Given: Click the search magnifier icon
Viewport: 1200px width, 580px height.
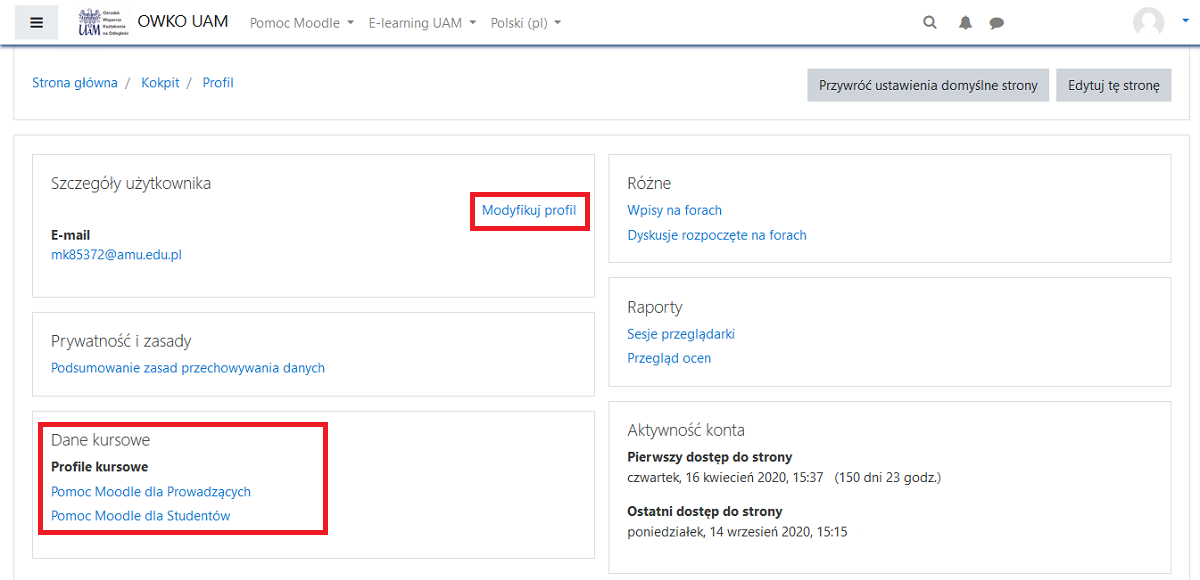Looking at the screenshot, I should pos(930,23).
